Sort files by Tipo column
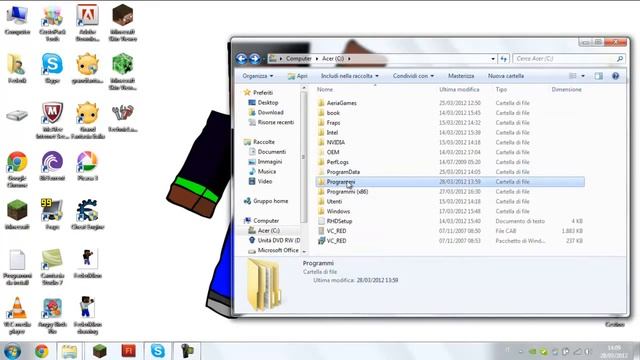This screenshot has height=360, width=640. (501, 89)
